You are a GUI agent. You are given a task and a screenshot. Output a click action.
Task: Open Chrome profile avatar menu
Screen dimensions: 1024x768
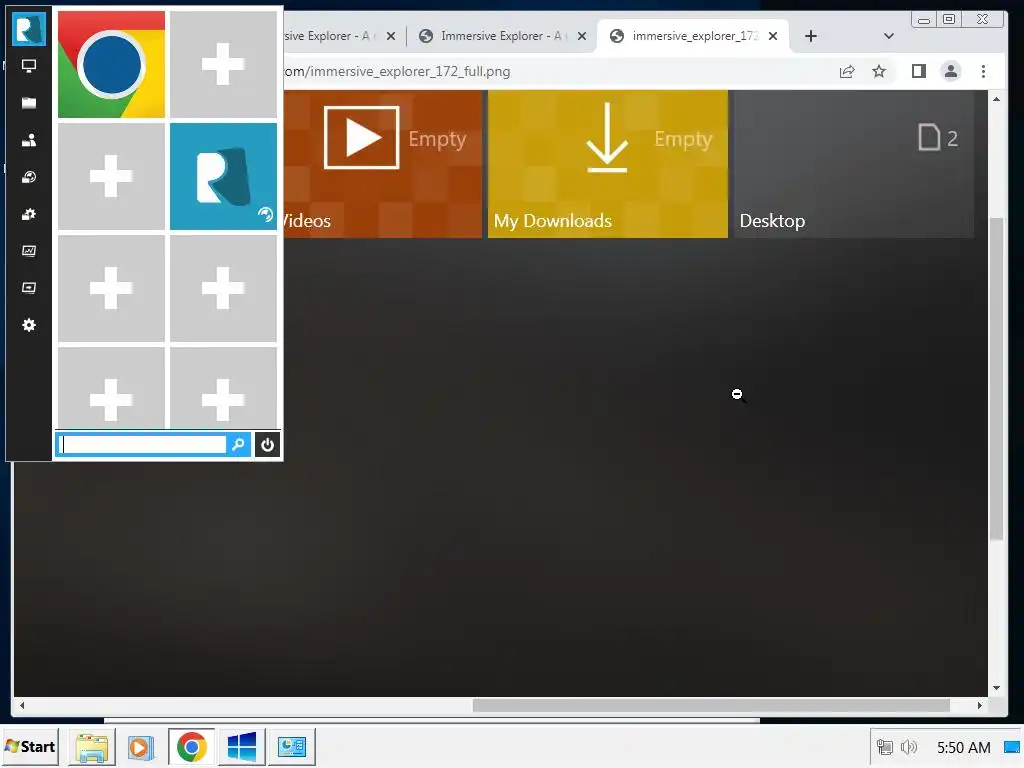[951, 71]
